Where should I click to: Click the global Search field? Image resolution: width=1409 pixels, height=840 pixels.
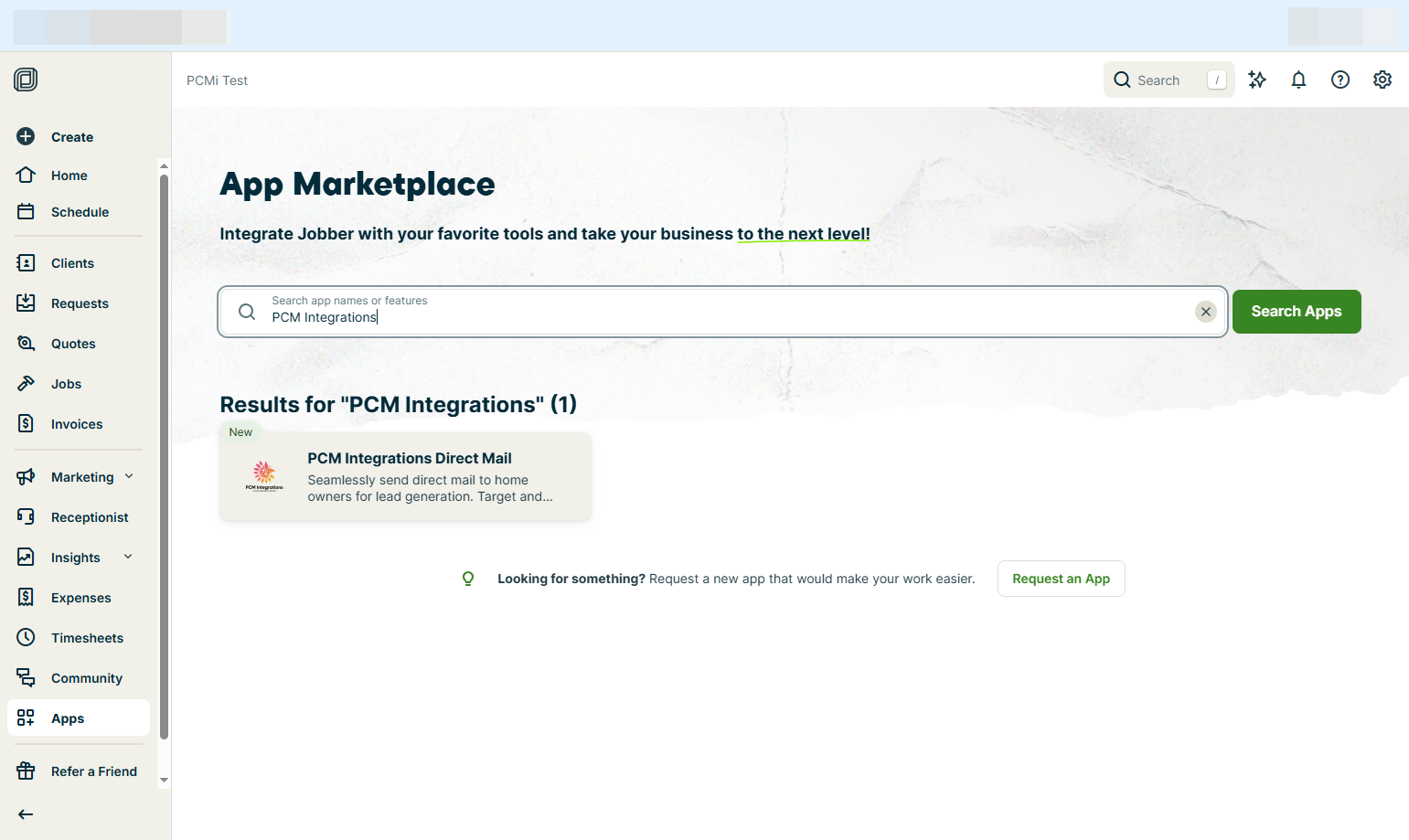[x=1169, y=80]
